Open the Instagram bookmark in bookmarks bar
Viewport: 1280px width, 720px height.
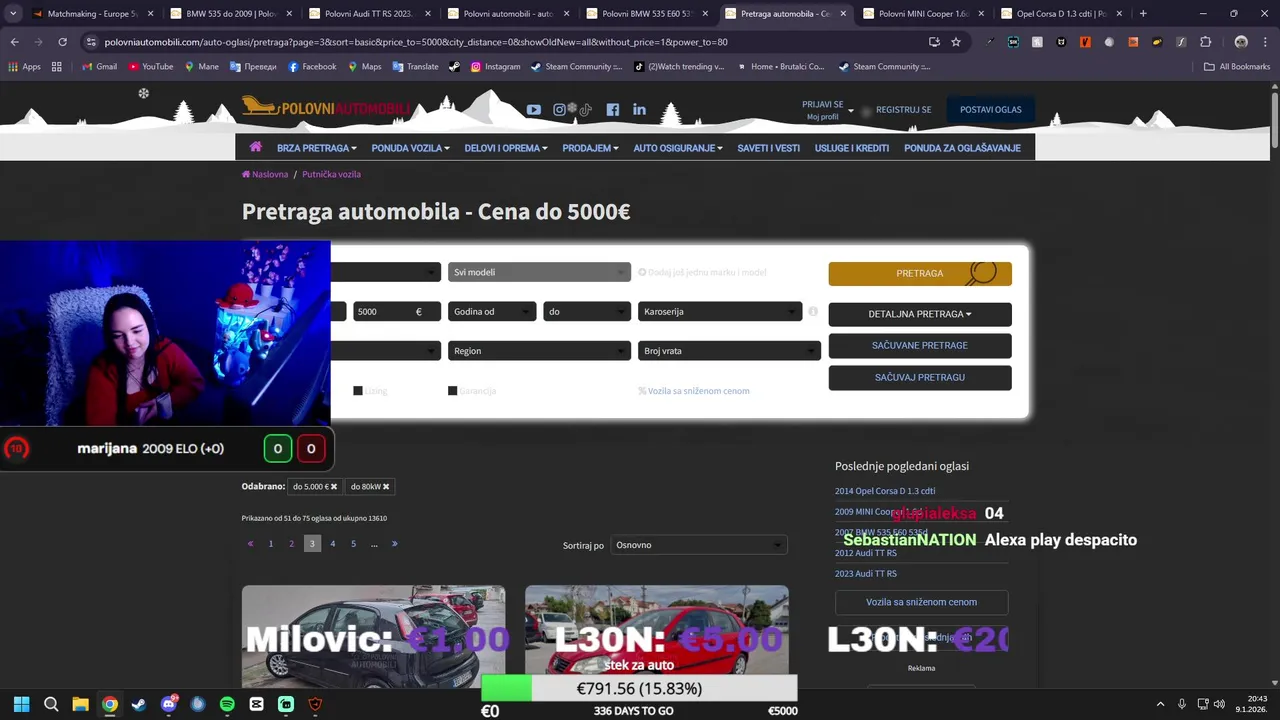[495, 67]
